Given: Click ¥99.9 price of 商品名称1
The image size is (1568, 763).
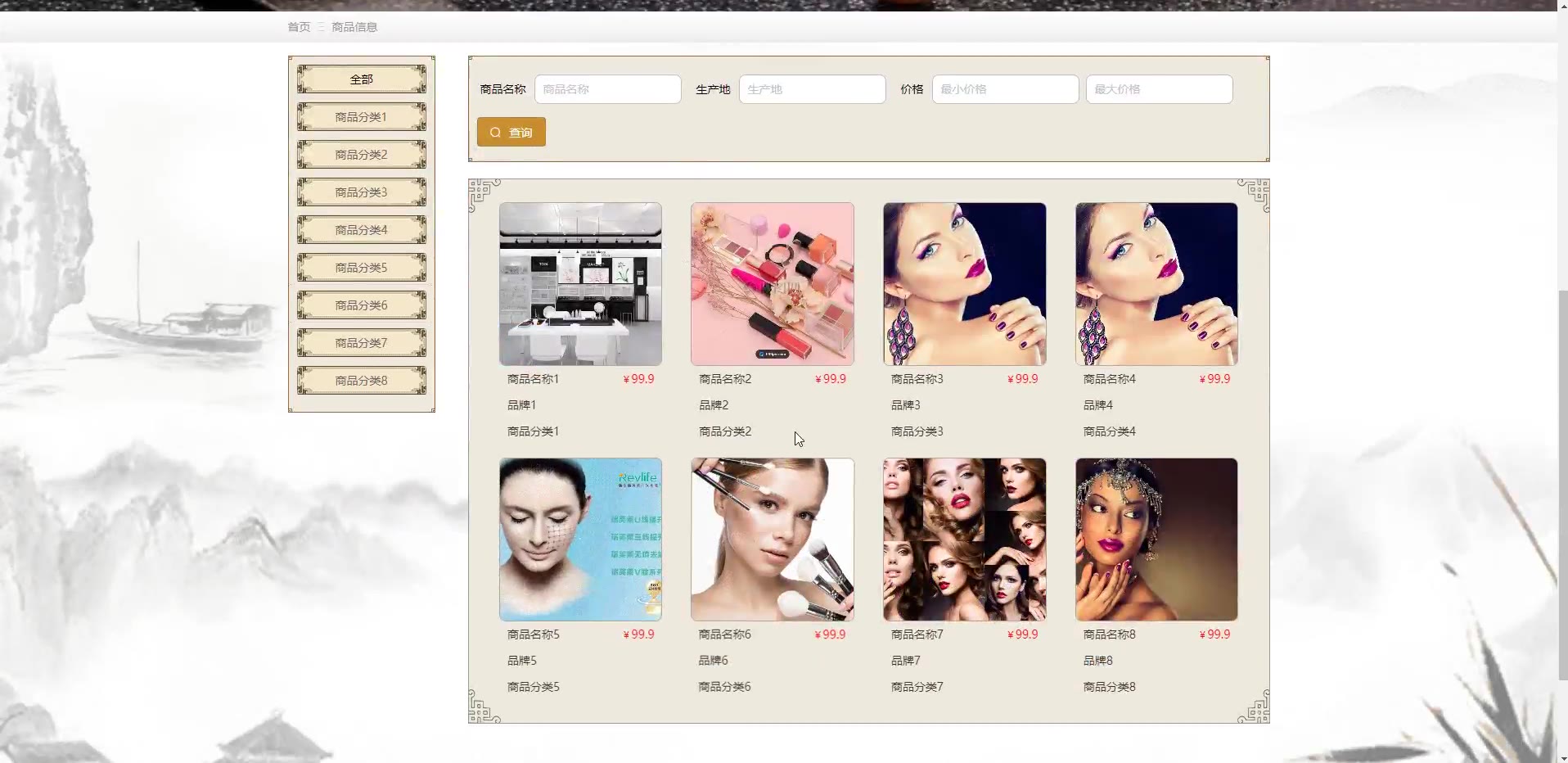Looking at the screenshot, I should point(639,379).
